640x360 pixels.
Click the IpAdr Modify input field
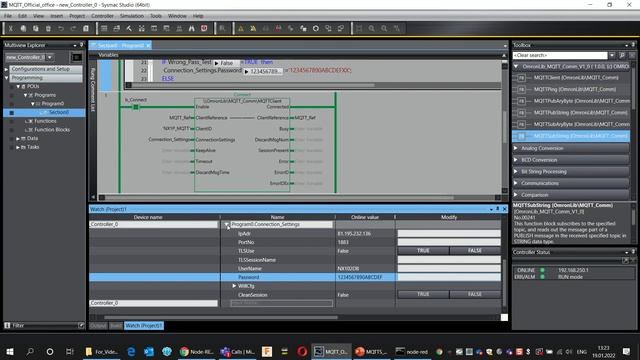tap(449, 233)
